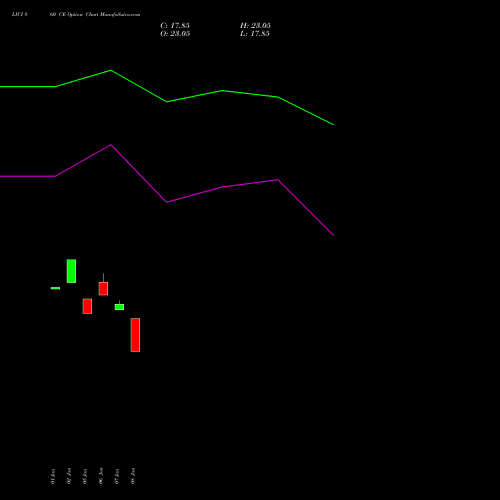
Task: Click the large red candle for 08 Jan
Action: pyautogui.click(x=135, y=335)
